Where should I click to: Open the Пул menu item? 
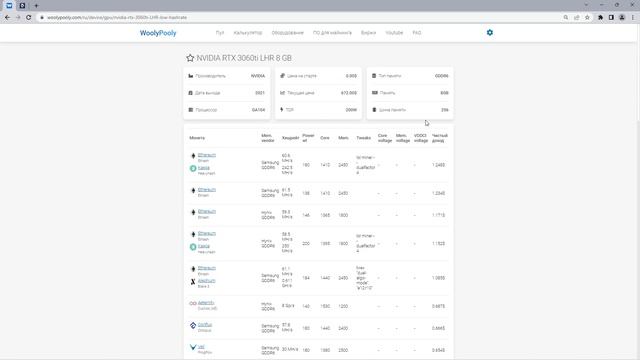point(220,33)
